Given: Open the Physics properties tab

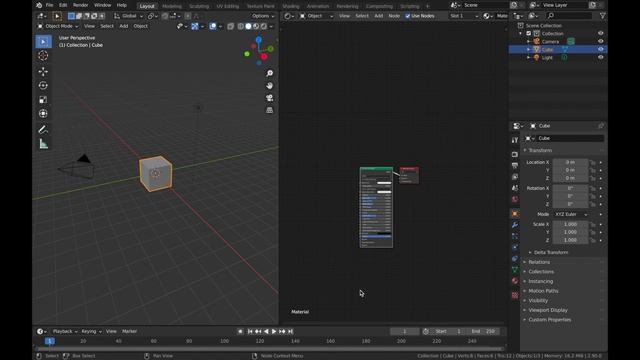Looking at the screenshot, I should pos(515,247).
